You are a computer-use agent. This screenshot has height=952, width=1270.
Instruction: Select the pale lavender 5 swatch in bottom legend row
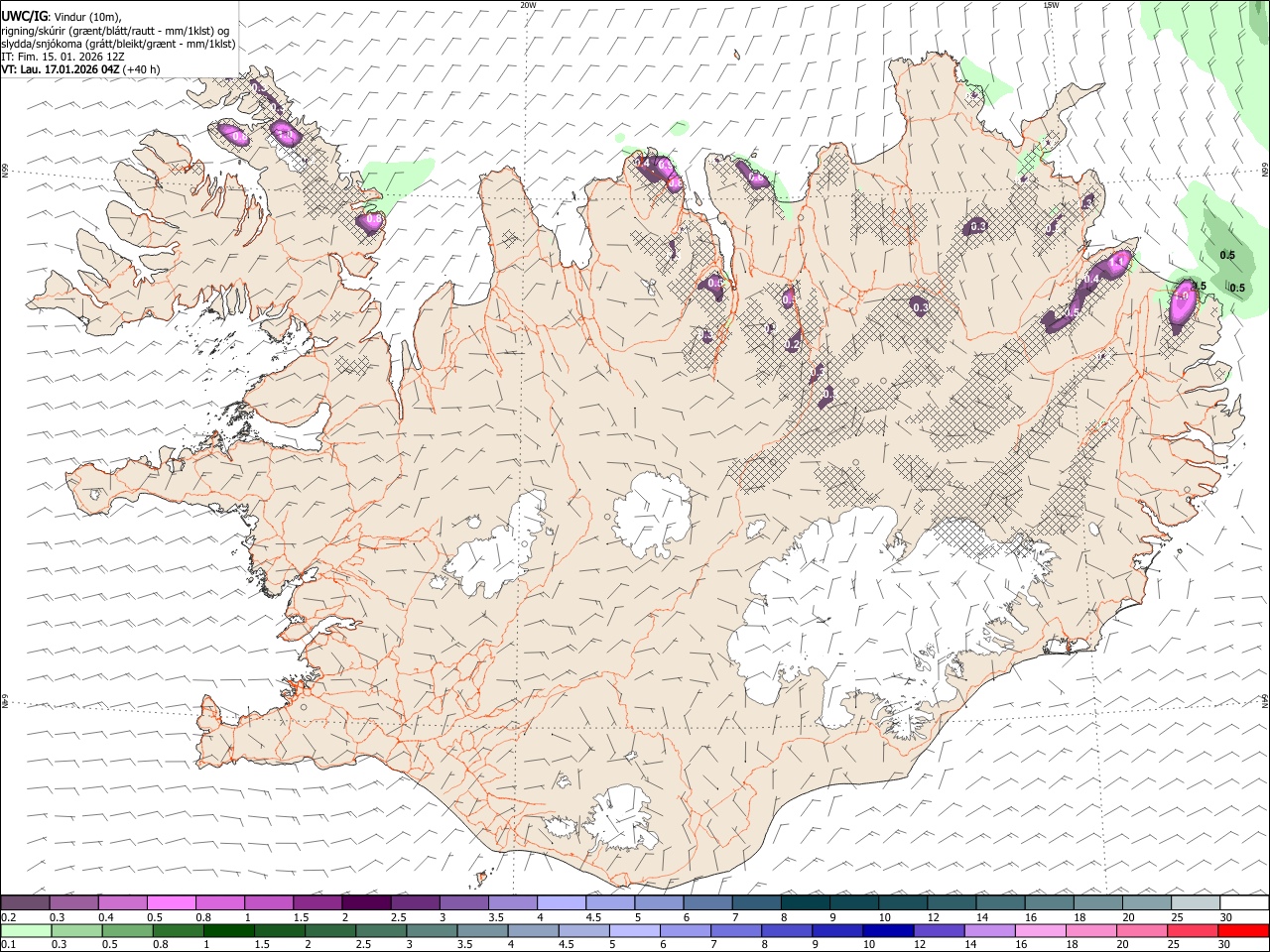click(634, 931)
